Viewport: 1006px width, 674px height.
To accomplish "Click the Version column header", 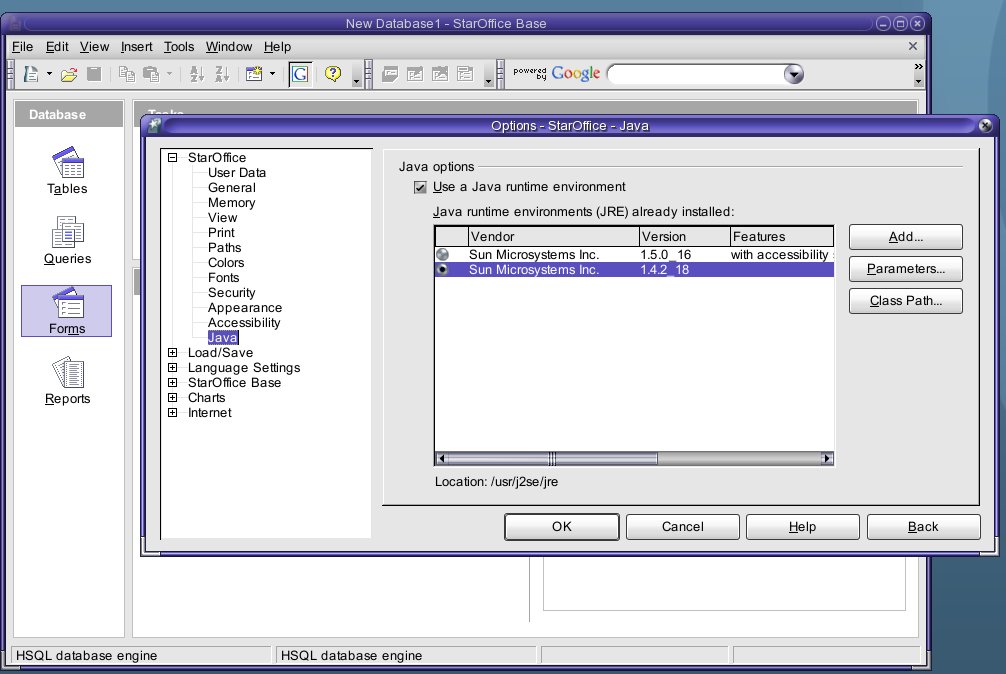I will 685,237.
